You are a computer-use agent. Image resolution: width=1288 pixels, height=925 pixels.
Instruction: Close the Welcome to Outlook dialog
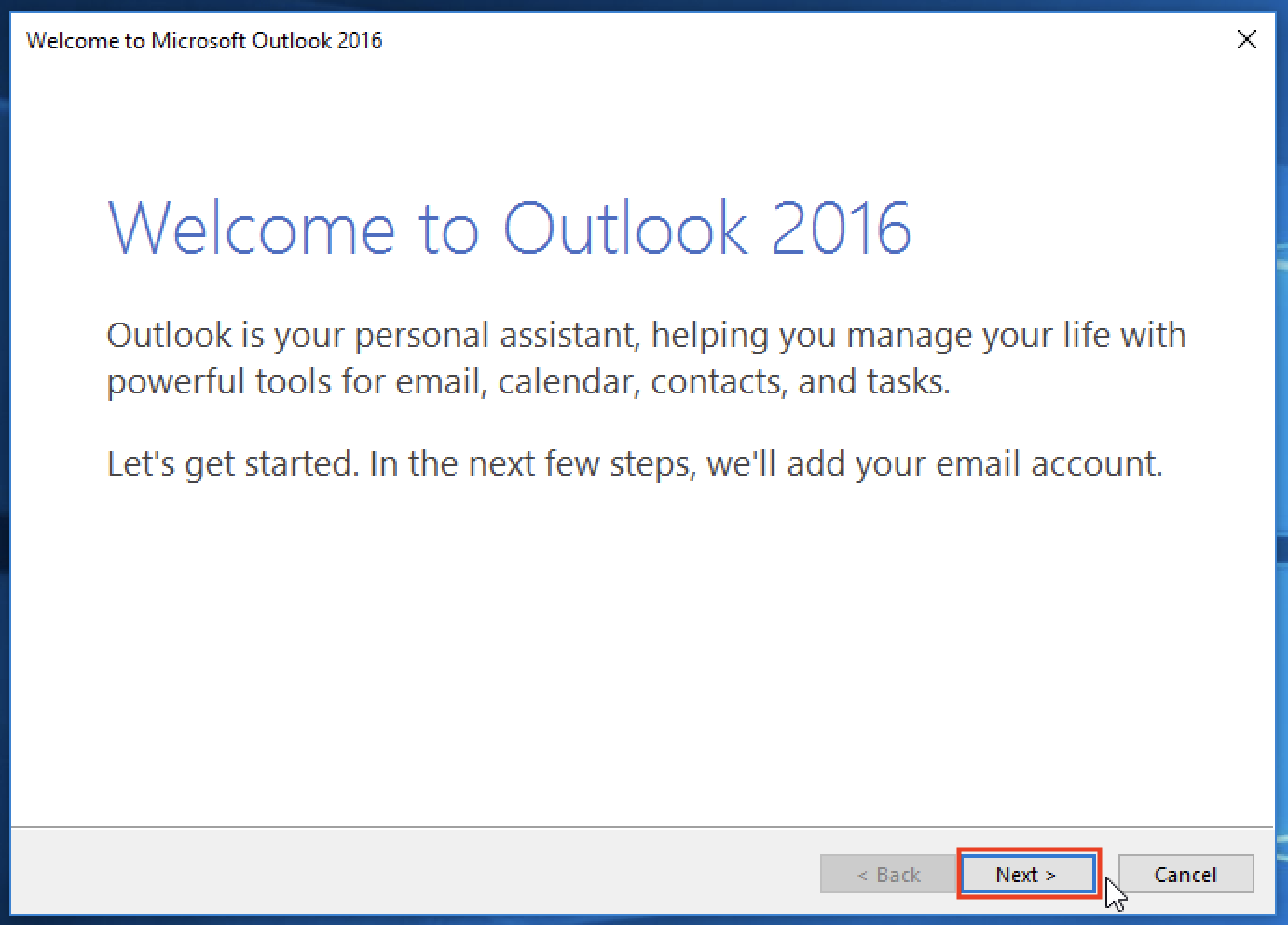tap(1246, 39)
